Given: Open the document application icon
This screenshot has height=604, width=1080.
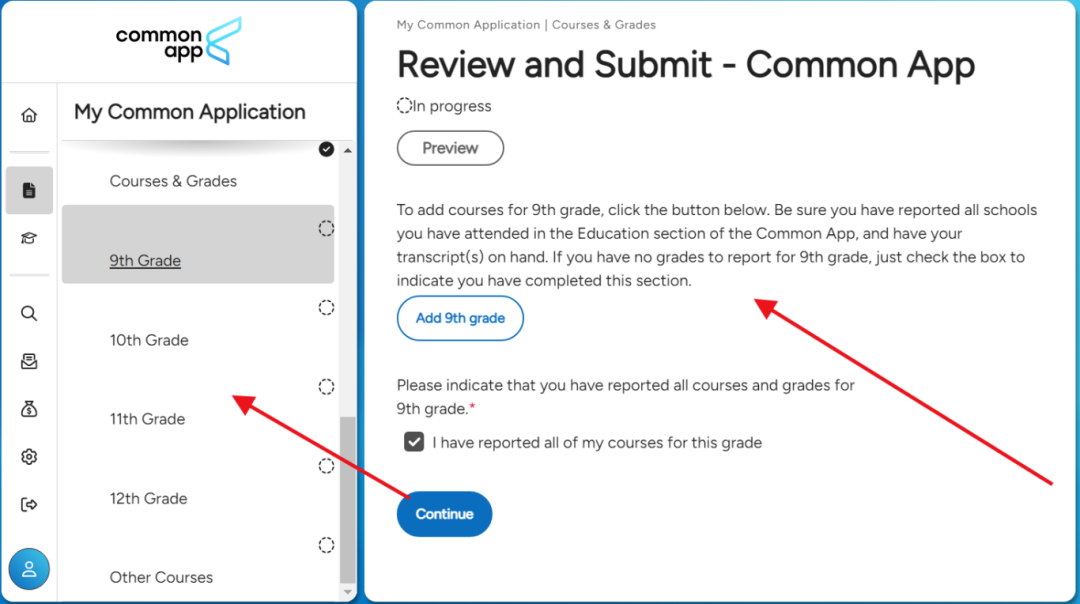Looking at the screenshot, I should (29, 190).
